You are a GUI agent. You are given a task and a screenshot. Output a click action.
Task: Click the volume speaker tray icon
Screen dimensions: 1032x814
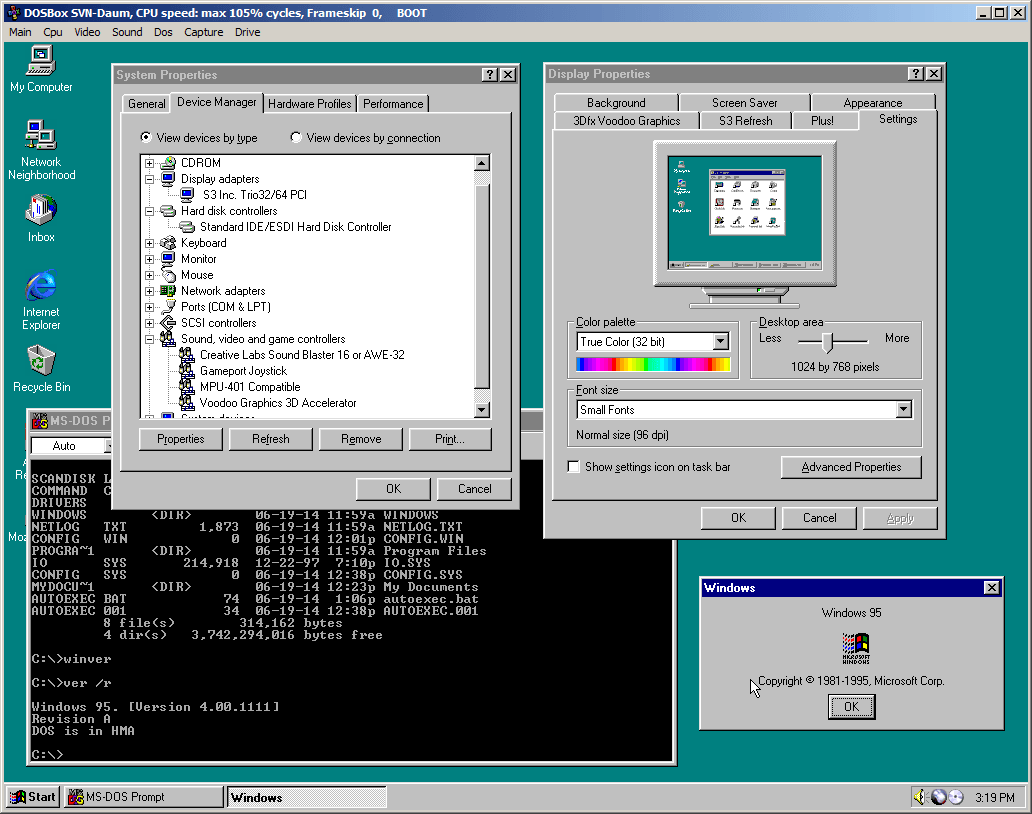919,797
